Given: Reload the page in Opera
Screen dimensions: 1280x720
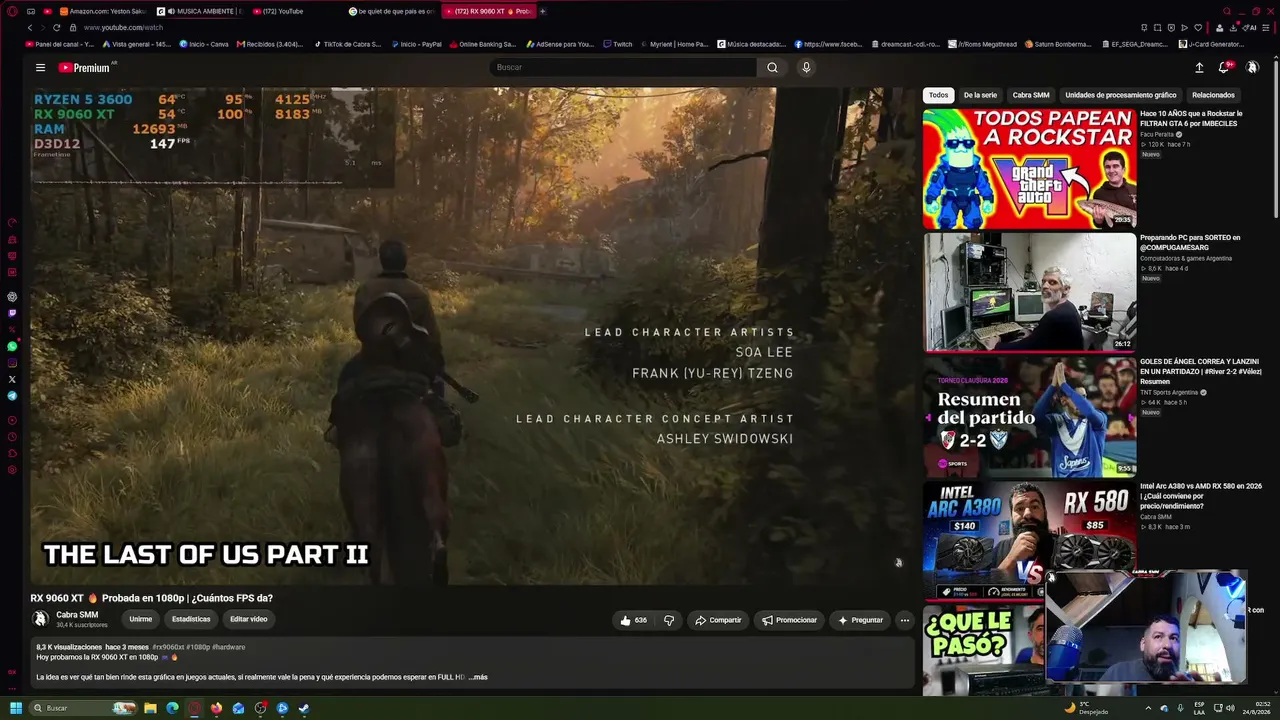Looking at the screenshot, I should click(56, 27).
